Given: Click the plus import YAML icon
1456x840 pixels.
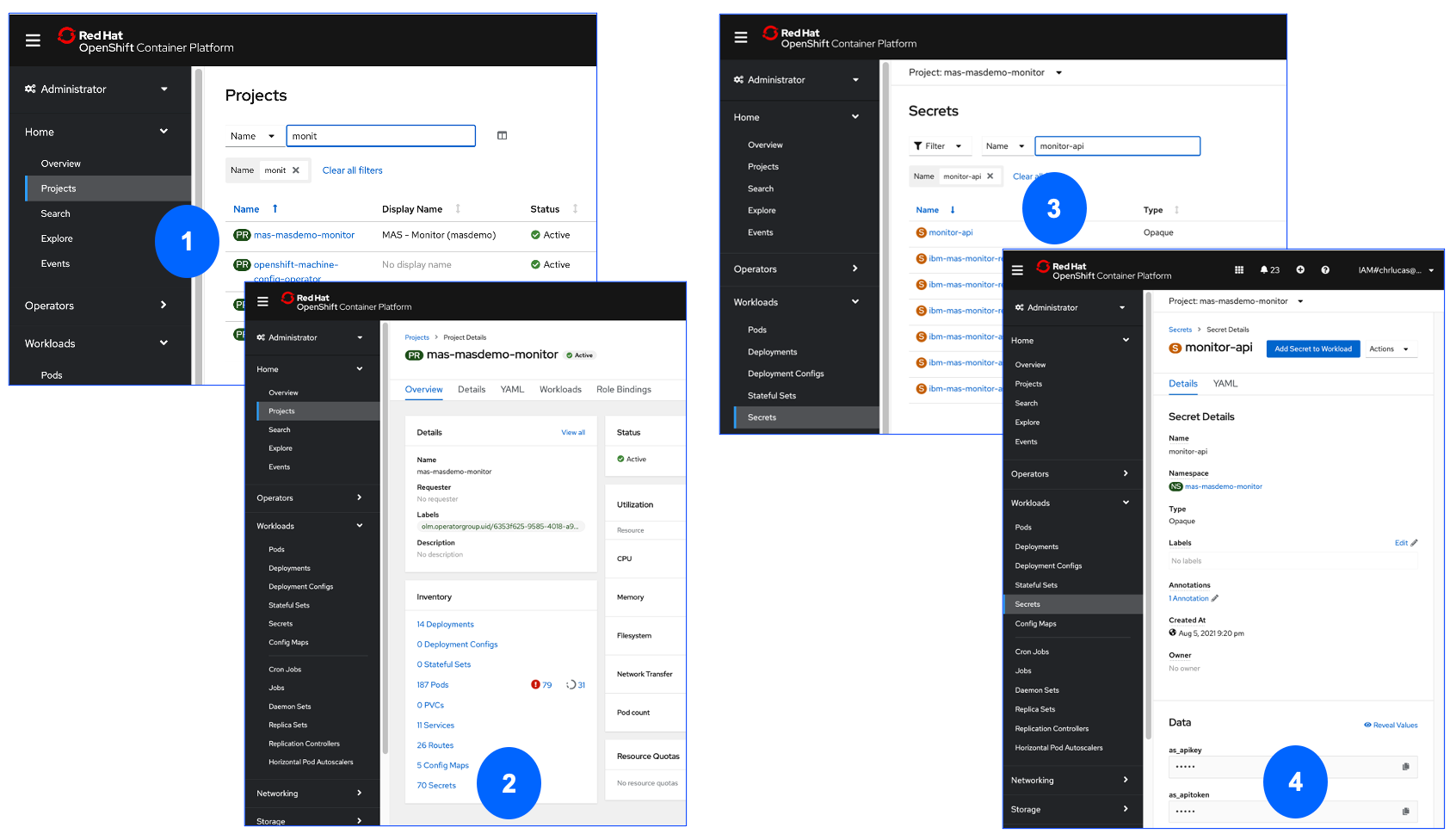Looking at the screenshot, I should (x=1300, y=269).
